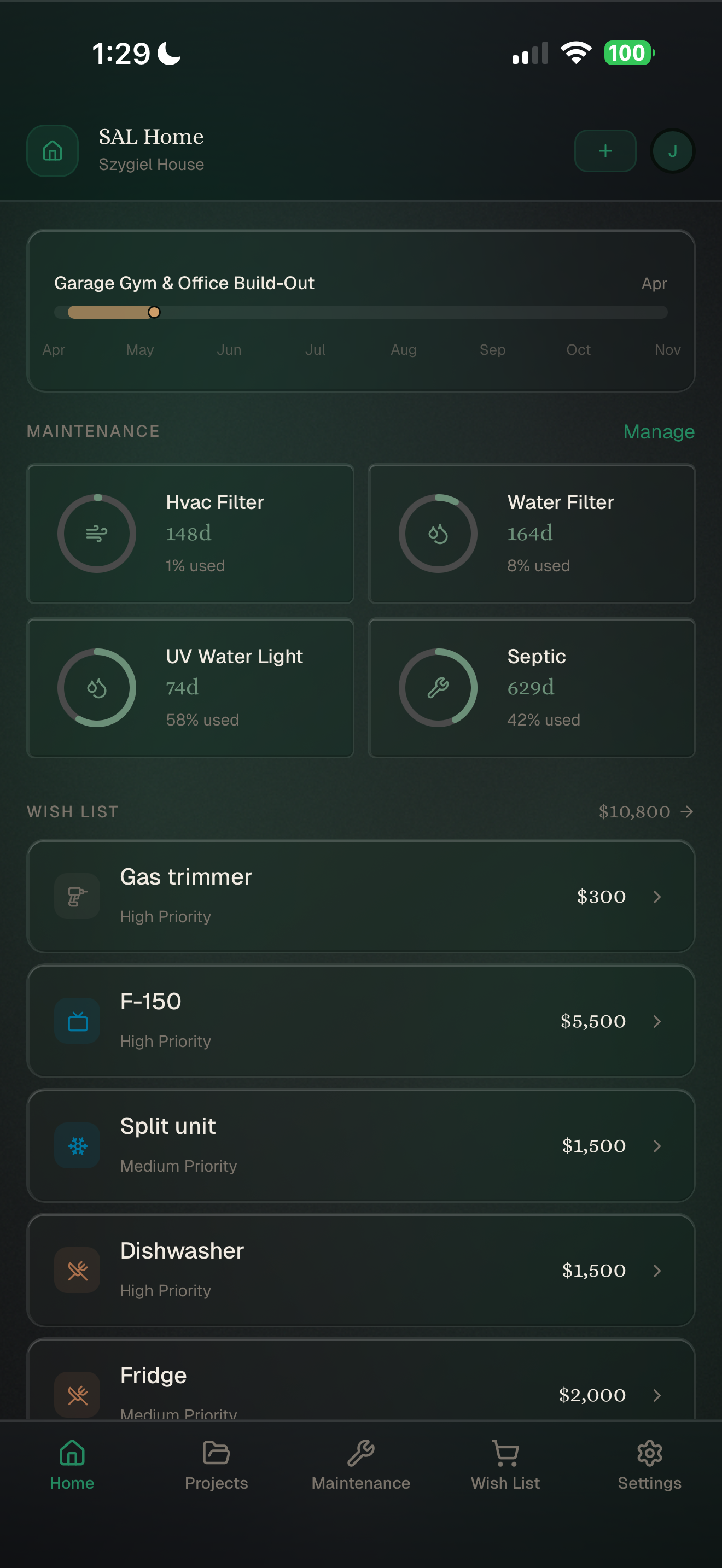Click the Gas trimmer drill icon
The height and width of the screenshot is (1568, 722).
click(77, 896)
